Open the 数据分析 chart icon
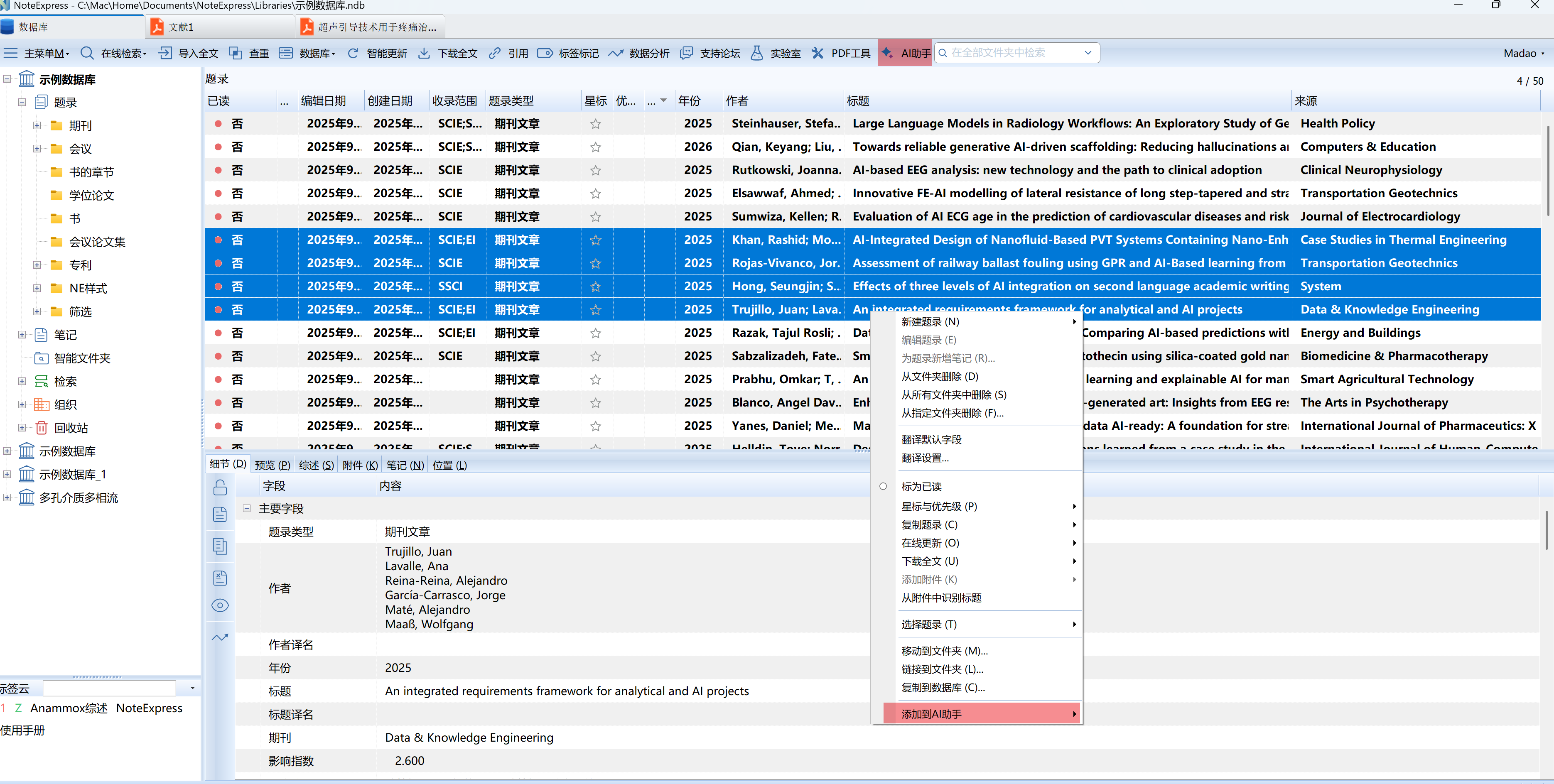Viewport: 1554px width, 784px height. pyautogui.click(x=615, y=53)
